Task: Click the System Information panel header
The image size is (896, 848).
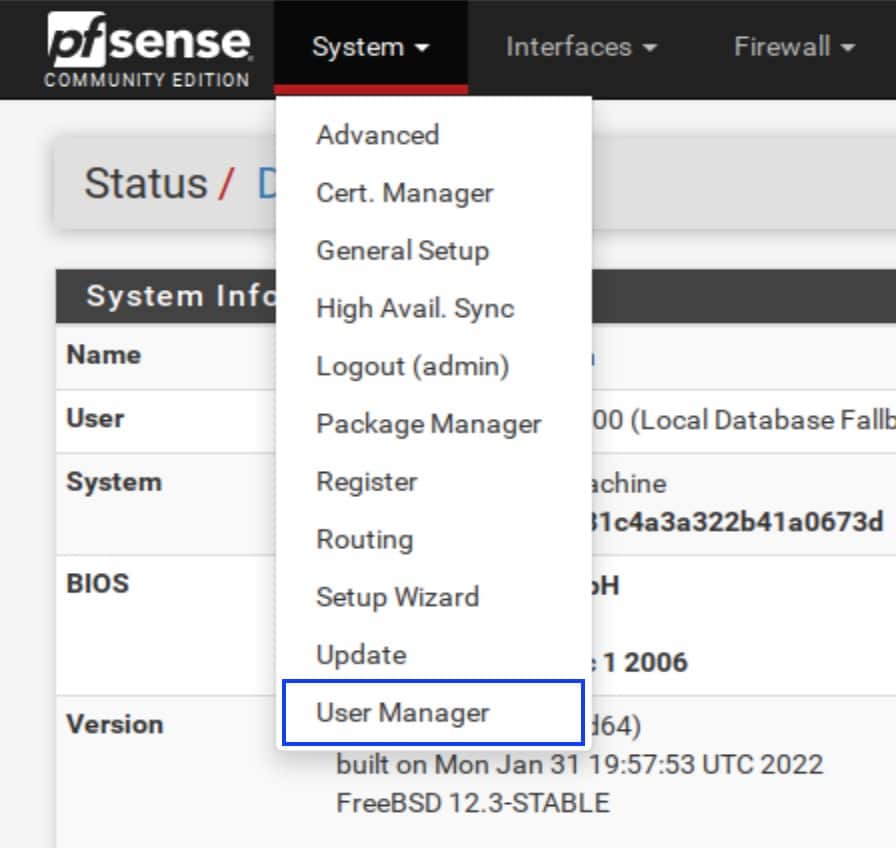Action: (475, 296)
